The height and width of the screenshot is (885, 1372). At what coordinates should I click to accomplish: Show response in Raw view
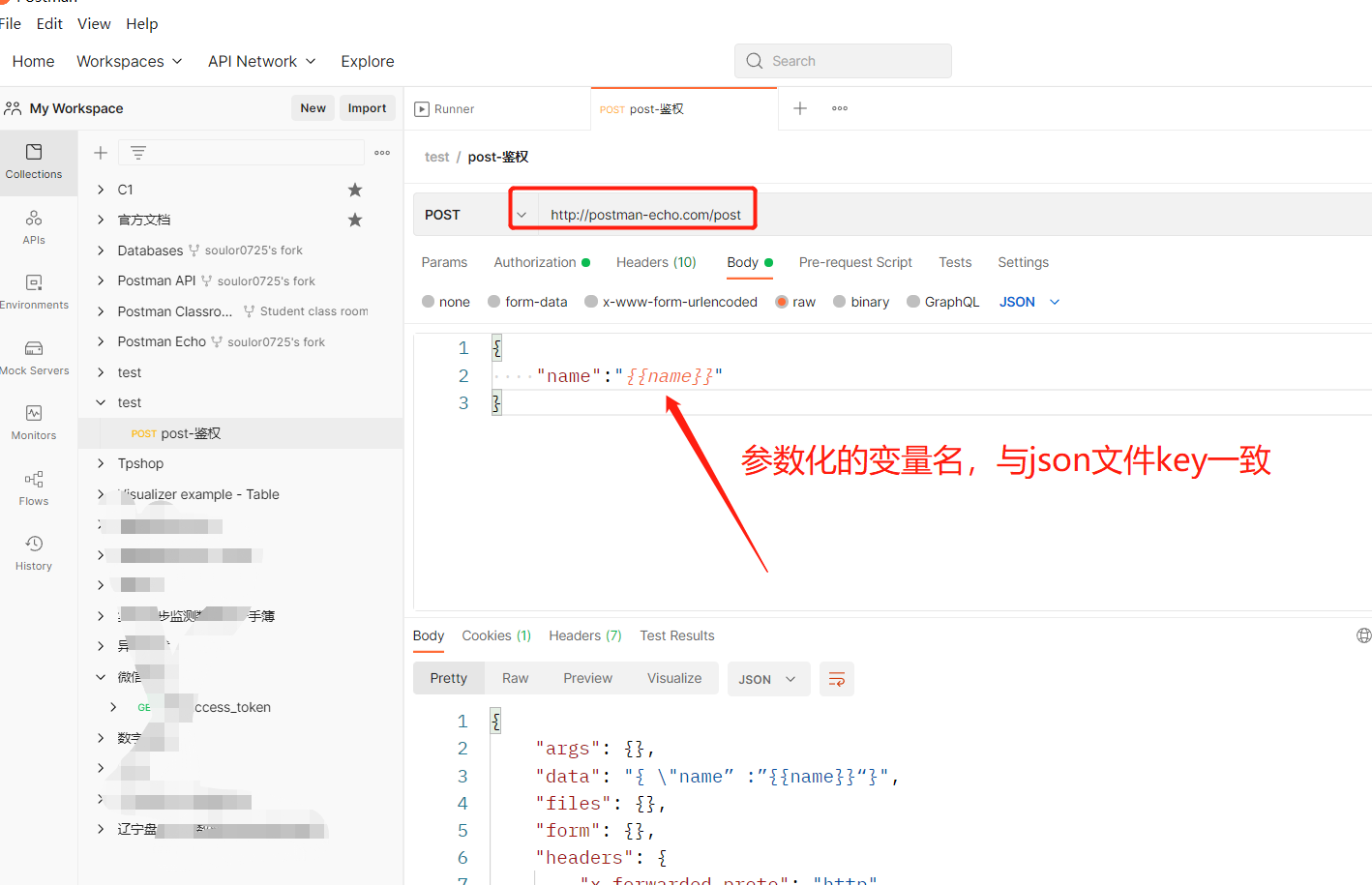[x=515, y=678]
